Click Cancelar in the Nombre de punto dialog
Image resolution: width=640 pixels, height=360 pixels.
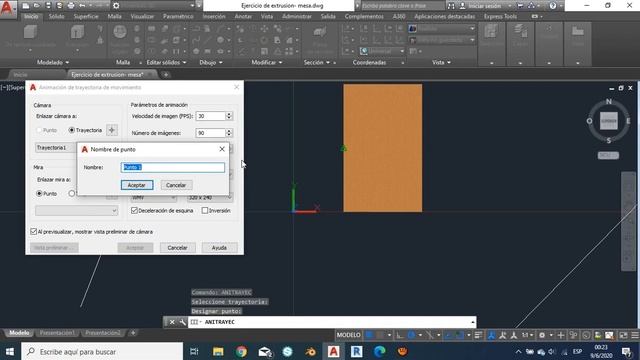(x=176, y=185)
